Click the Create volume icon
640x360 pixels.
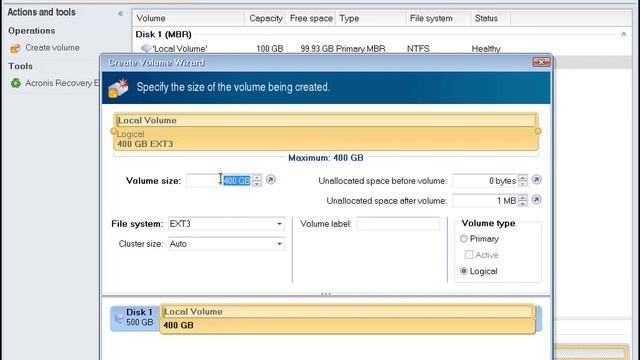coord(15,48)
